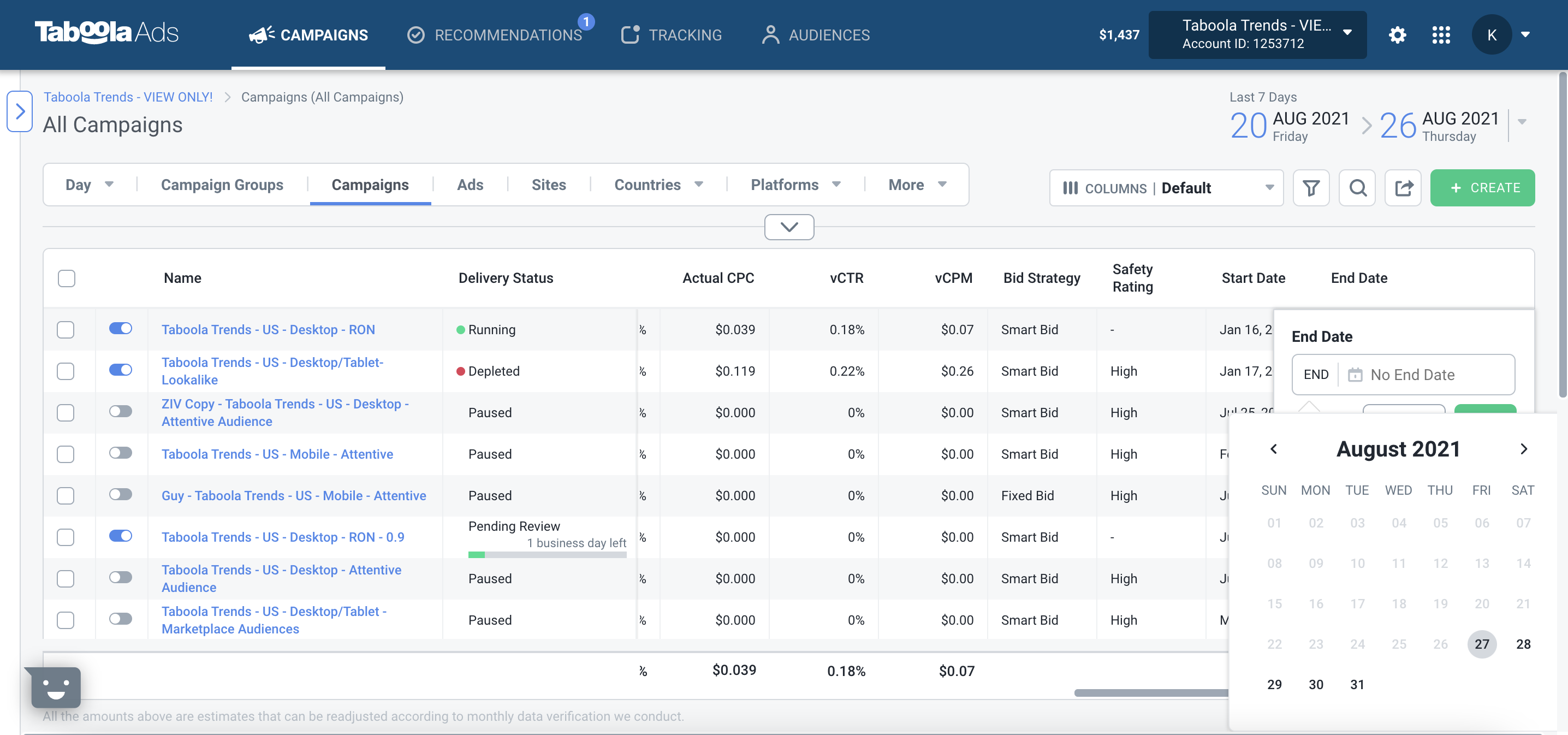Click the K user avatar

[x=1492, y=35]
